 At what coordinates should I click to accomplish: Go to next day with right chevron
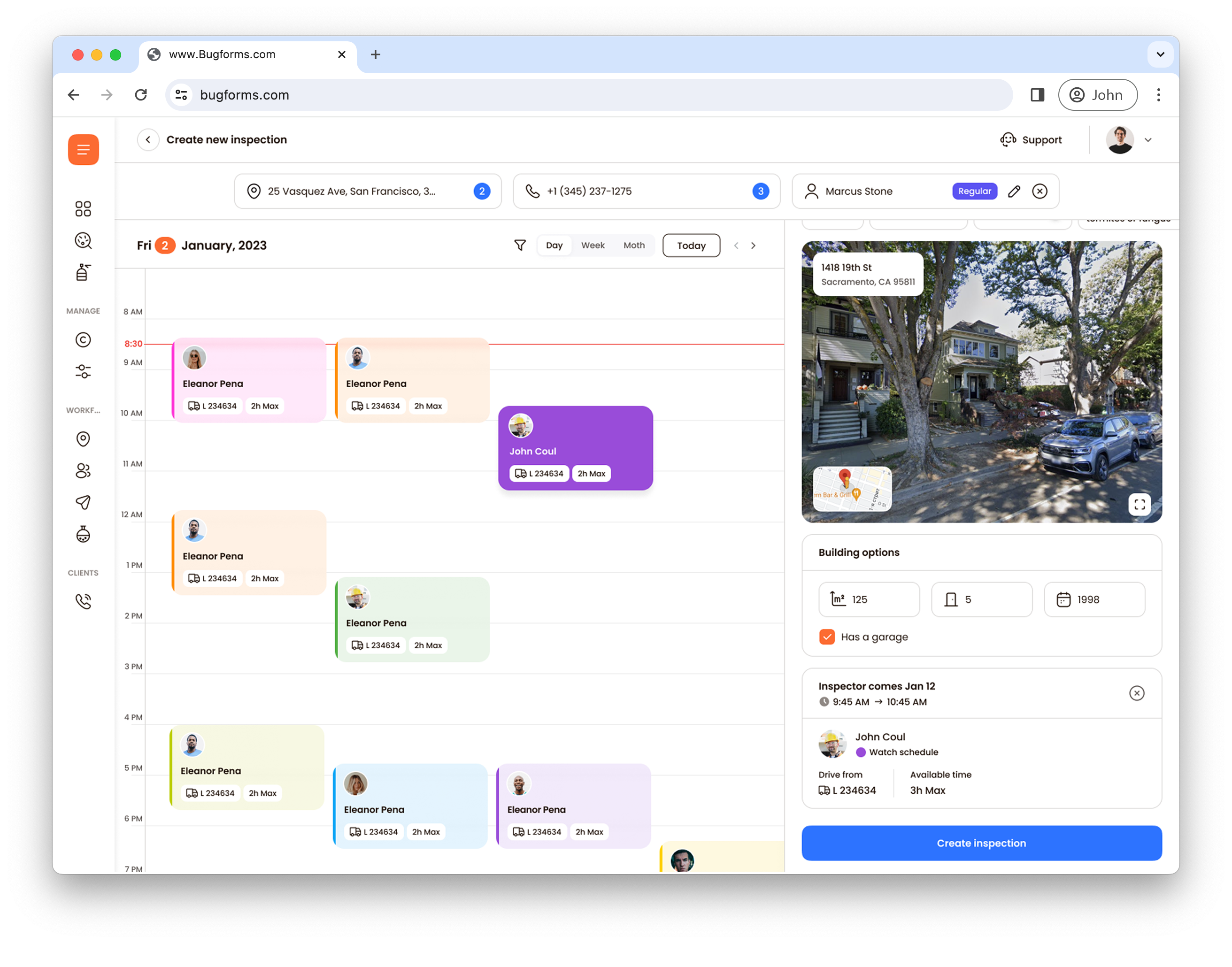753,245
